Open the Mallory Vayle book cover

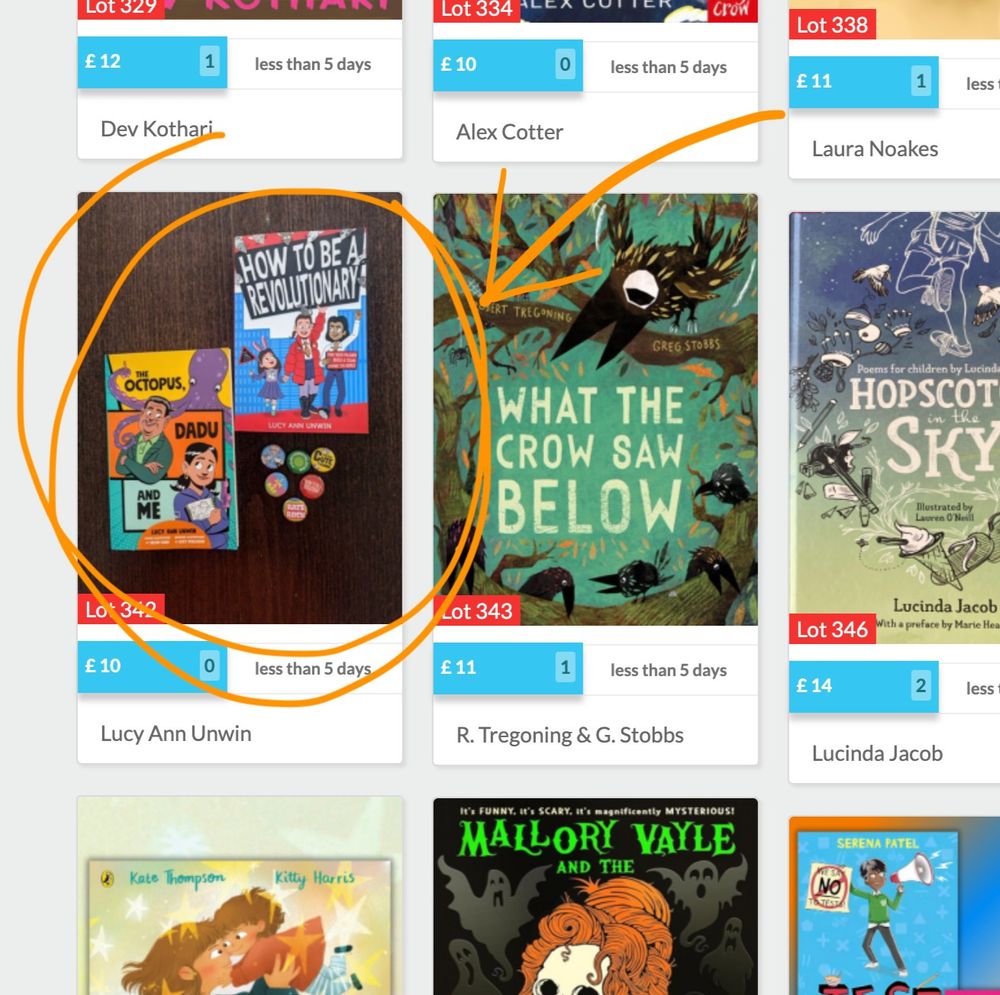tap(596, 896)
